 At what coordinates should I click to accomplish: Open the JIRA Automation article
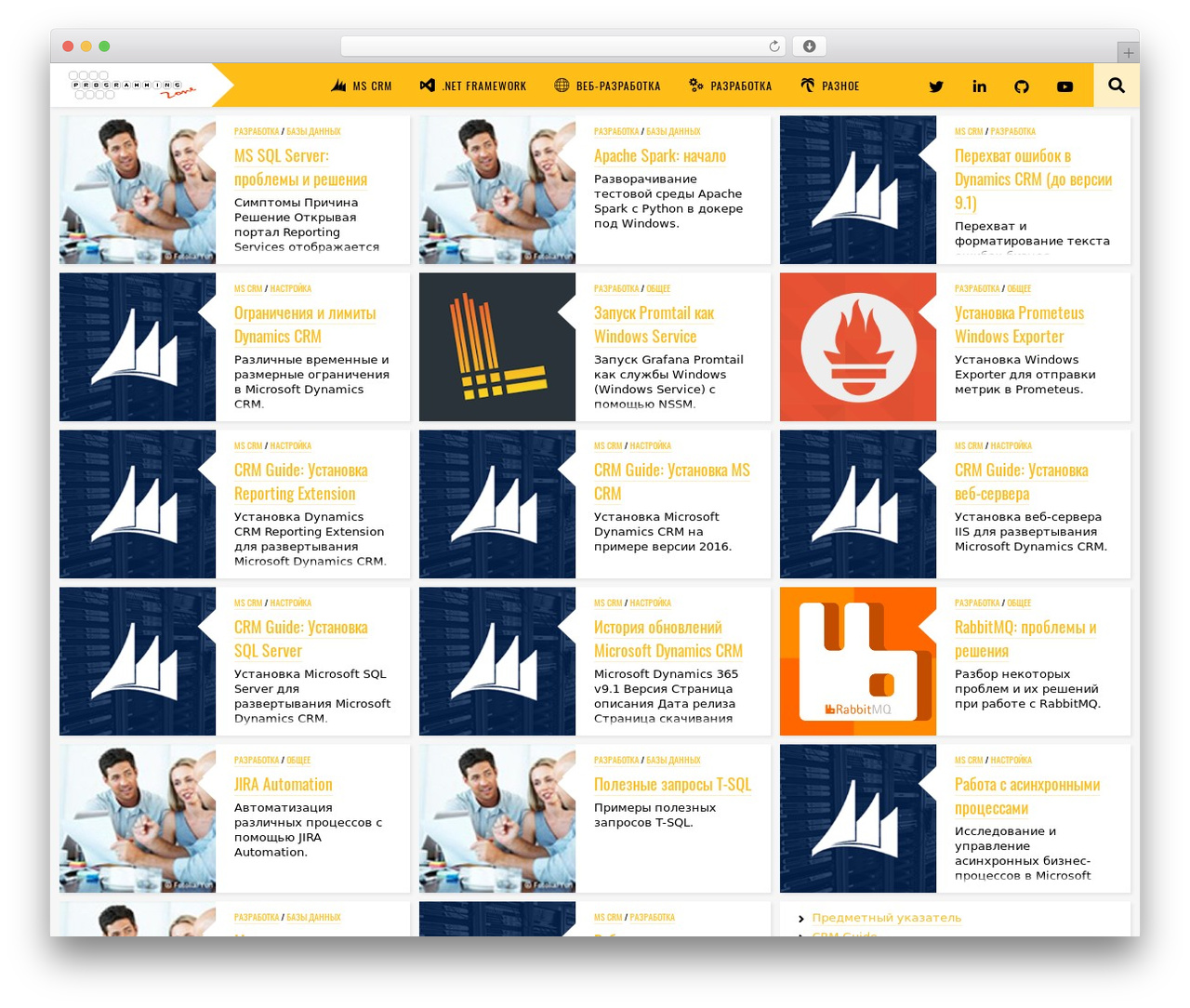click(x=283, y=785)
